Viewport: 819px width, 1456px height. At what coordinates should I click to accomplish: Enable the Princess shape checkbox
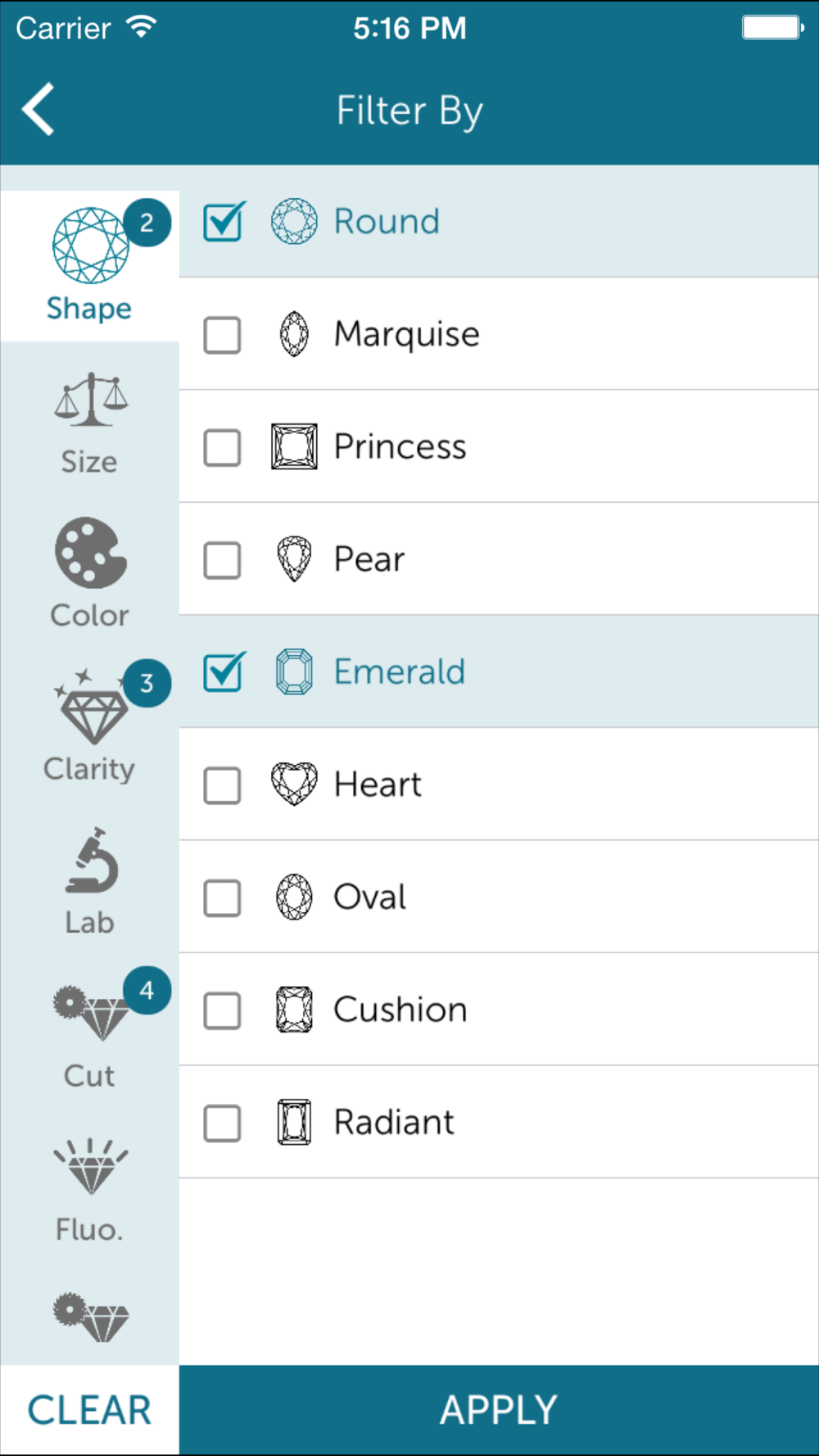coord(222,448)
